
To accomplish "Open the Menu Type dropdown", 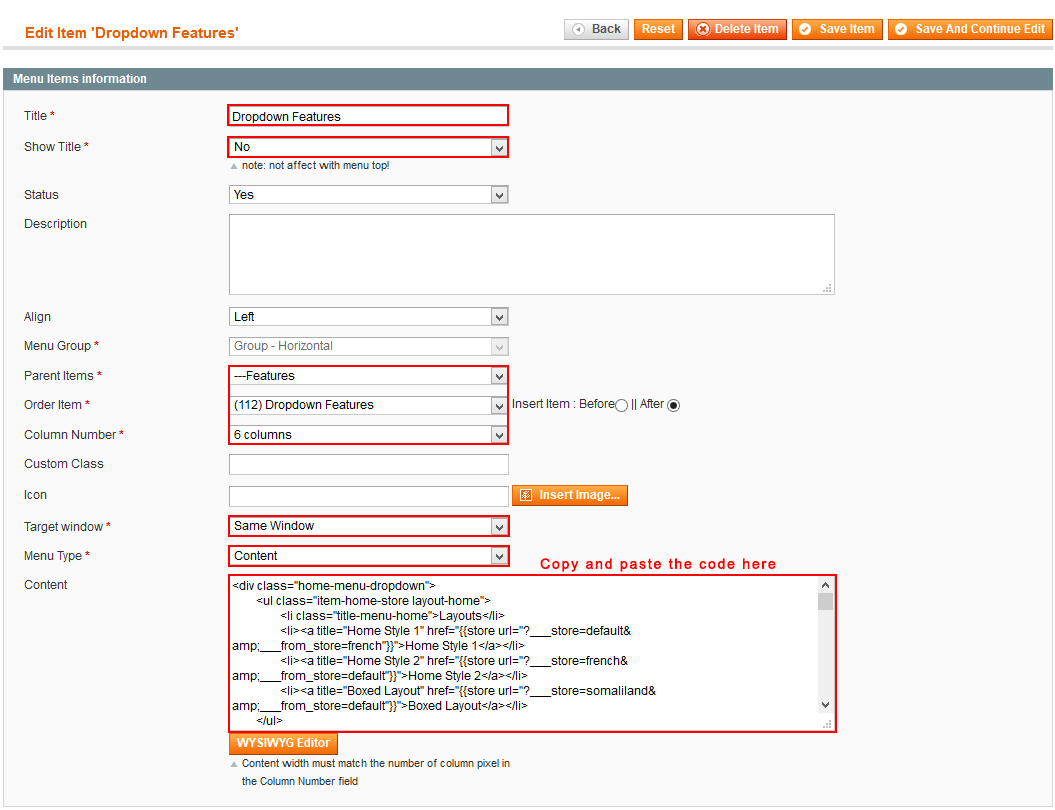I will point(368,556).
